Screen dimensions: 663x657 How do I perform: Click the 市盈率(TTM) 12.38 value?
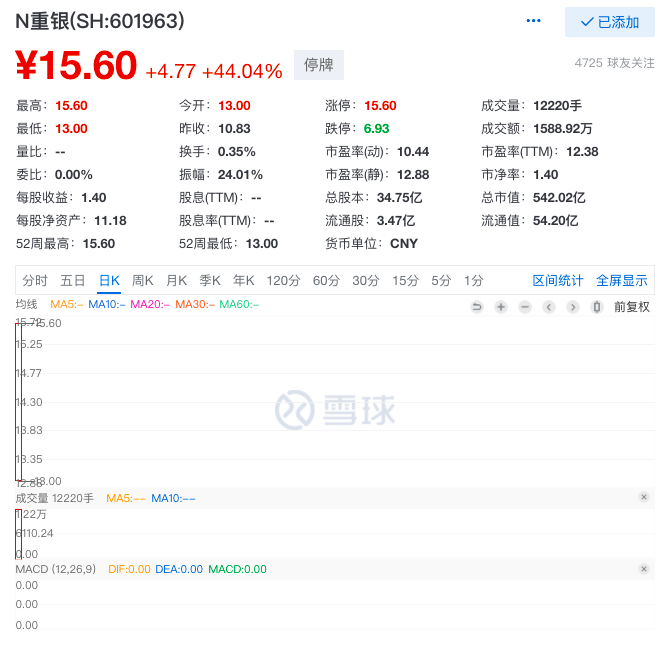click(582, 151)
